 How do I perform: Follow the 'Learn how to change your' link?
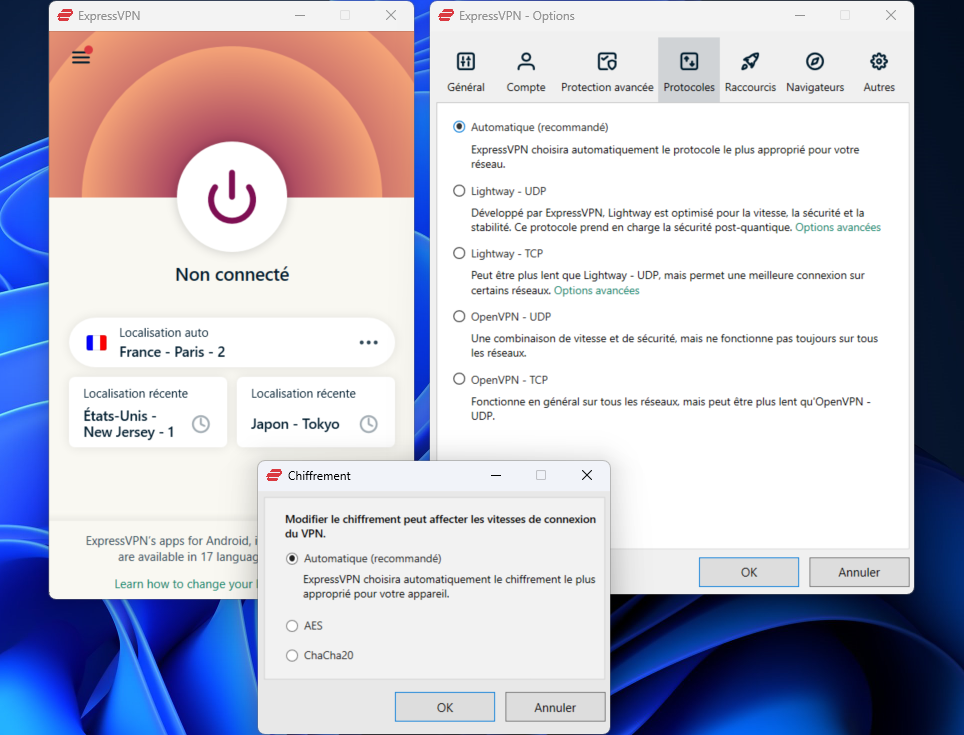pos(186,584)
